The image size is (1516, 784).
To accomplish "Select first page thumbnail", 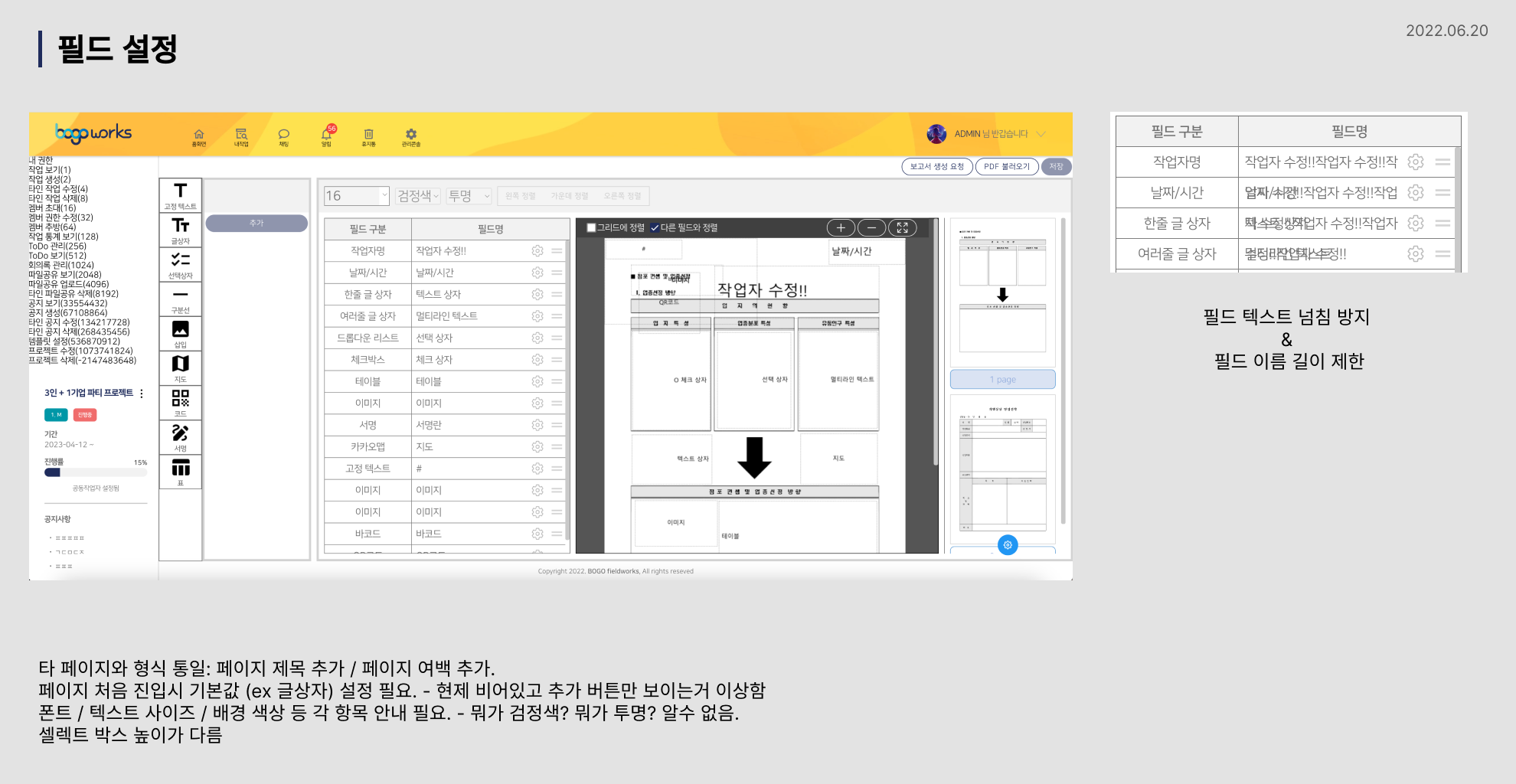I will click(x=1003, y=292).
